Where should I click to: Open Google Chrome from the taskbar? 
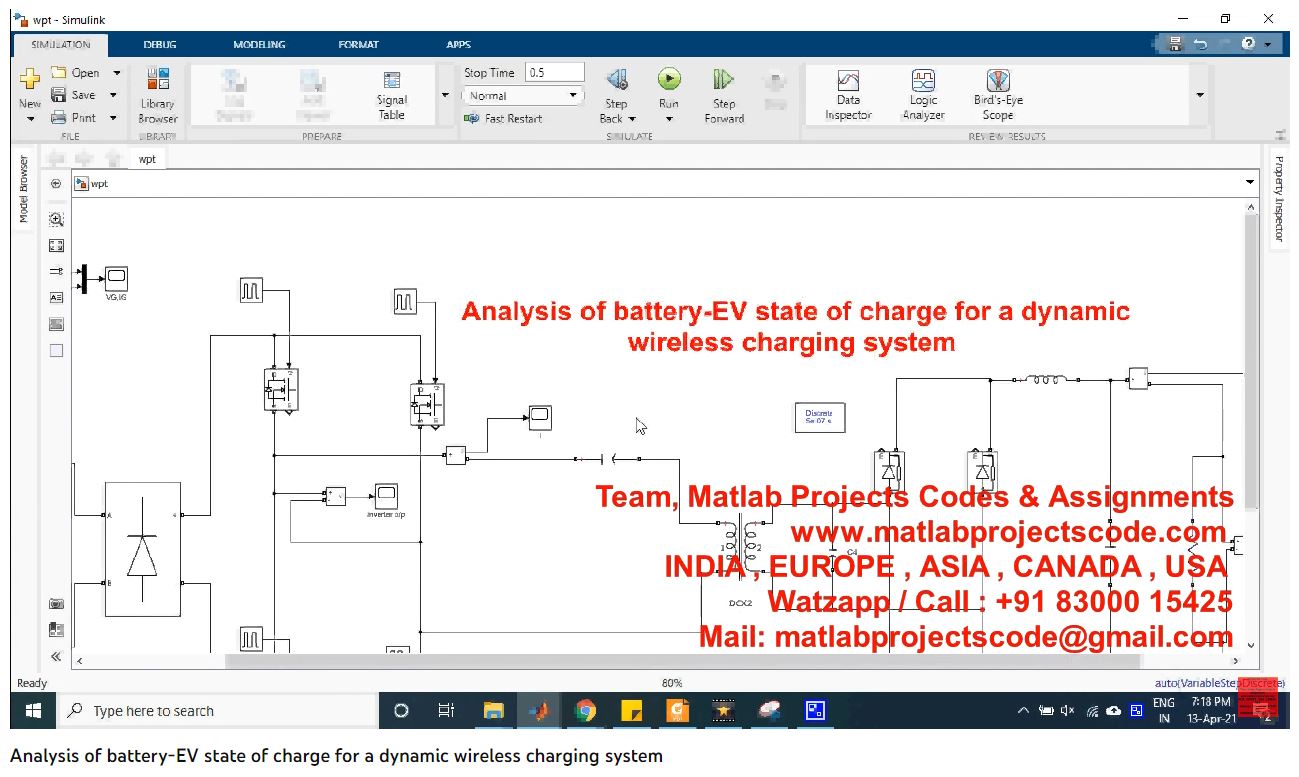(x=586, y=711)
